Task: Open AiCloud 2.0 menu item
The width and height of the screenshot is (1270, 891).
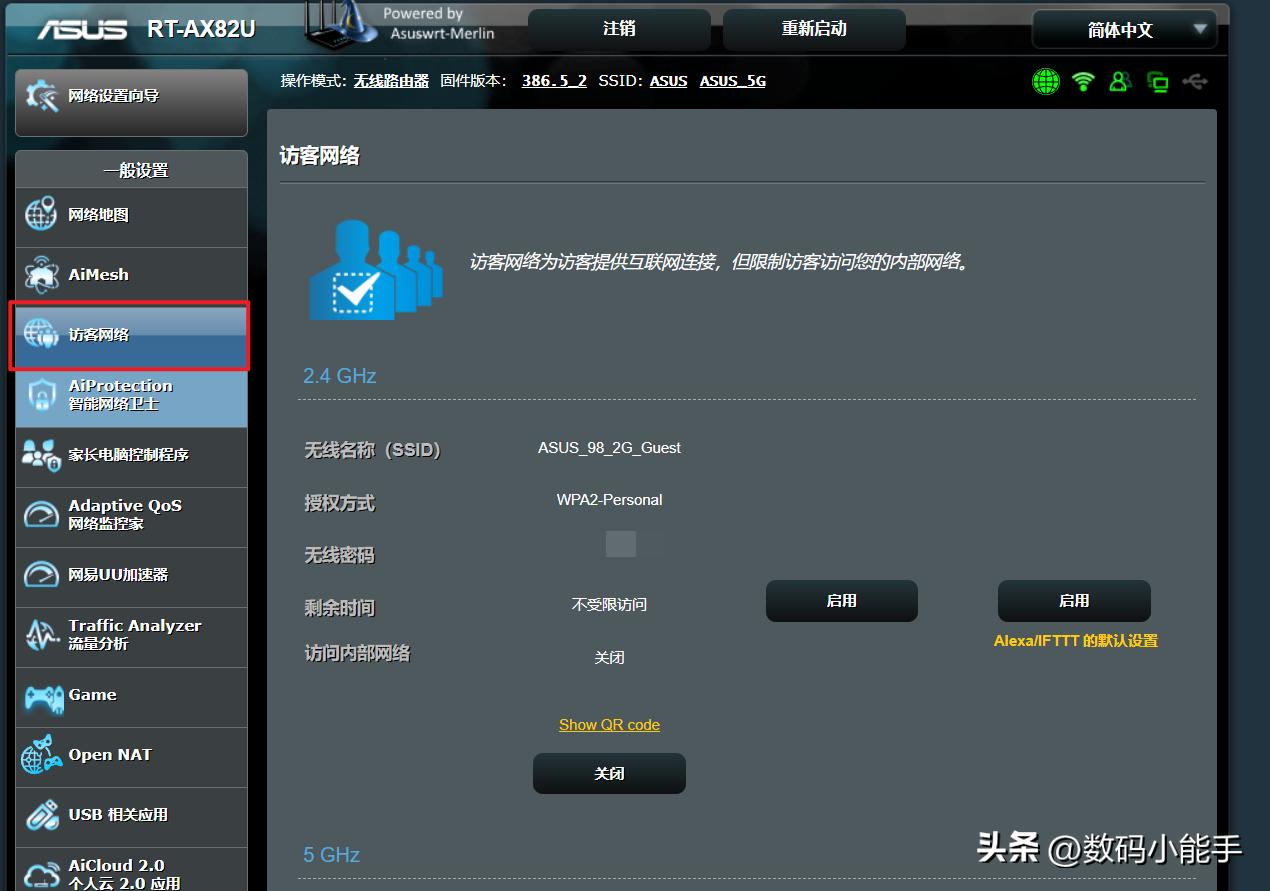Action: pos(131,870)
